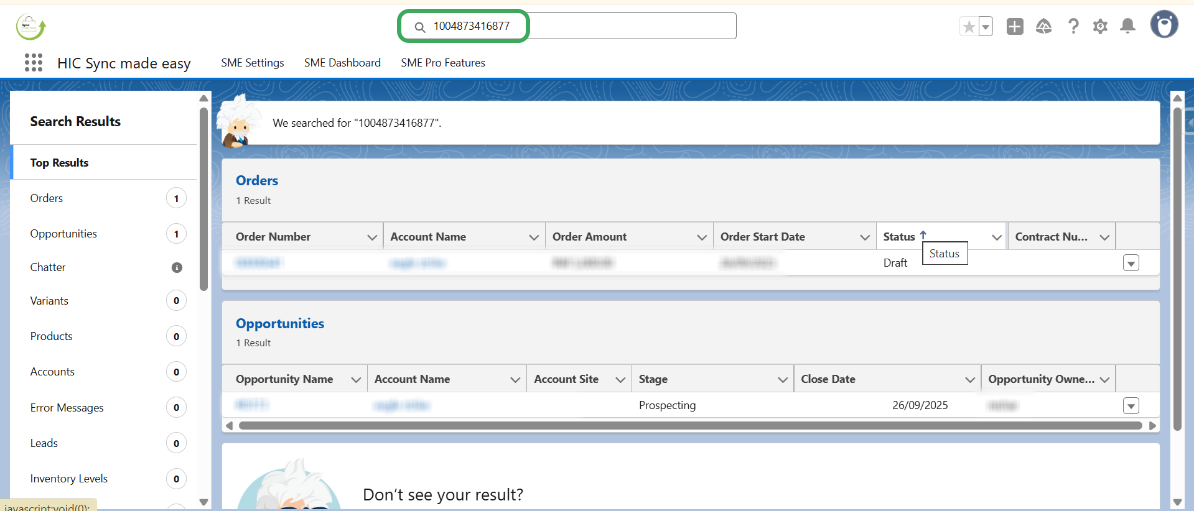1194x511 pixels.
Task: Open Order Number column dropdown
Action: 372,238
